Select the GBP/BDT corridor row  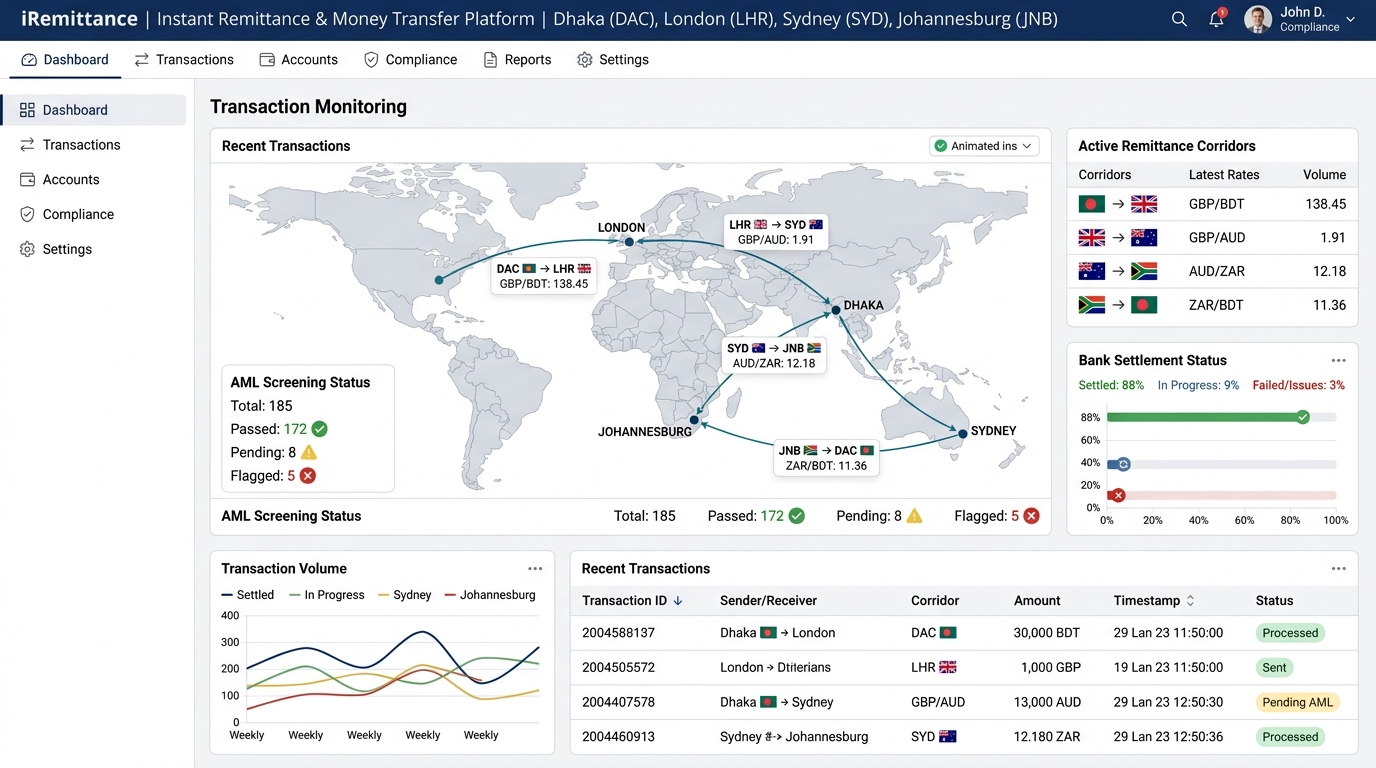pyautogui.click(x=1212, y=204)
